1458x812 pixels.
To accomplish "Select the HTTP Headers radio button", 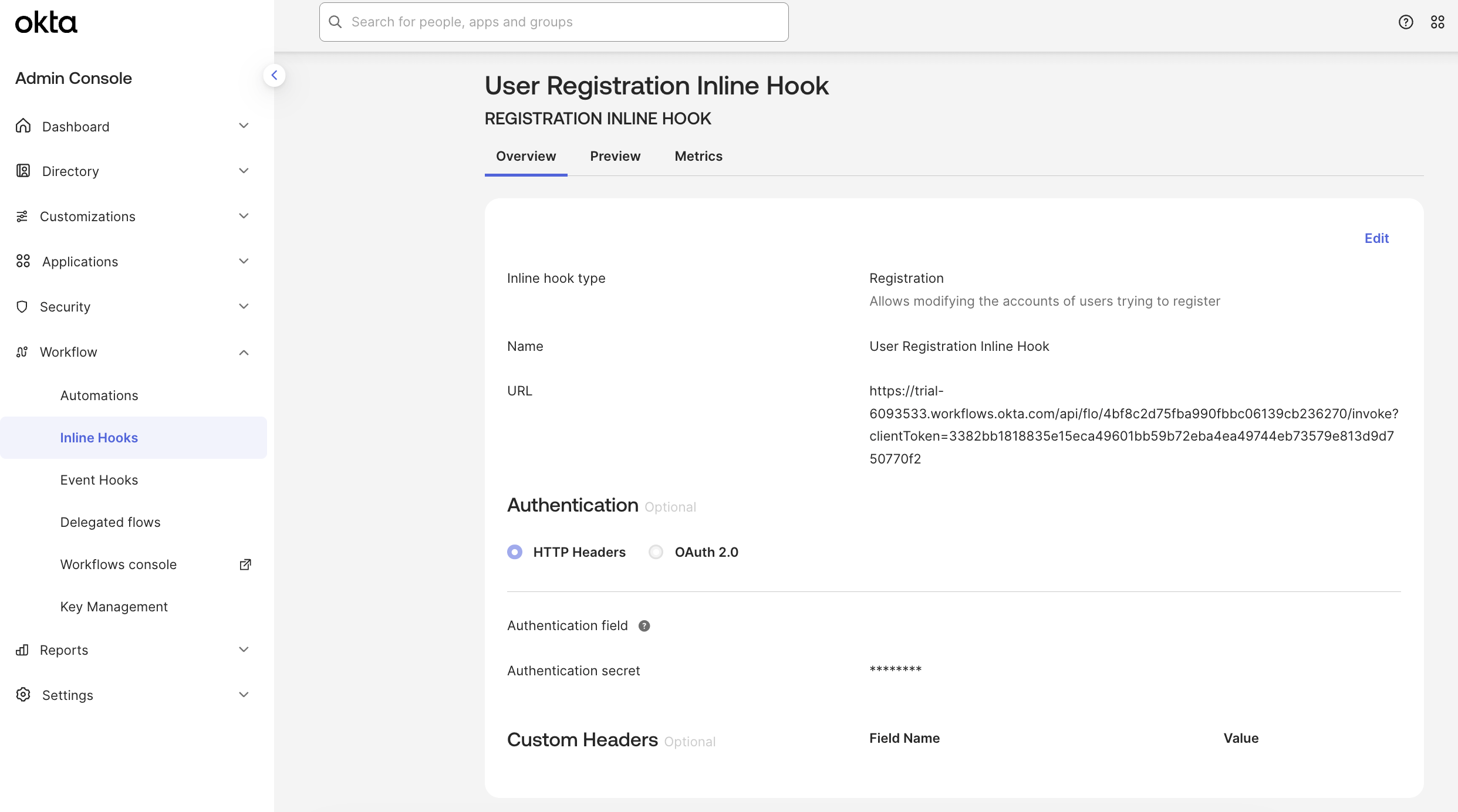I will click(515, 552).
